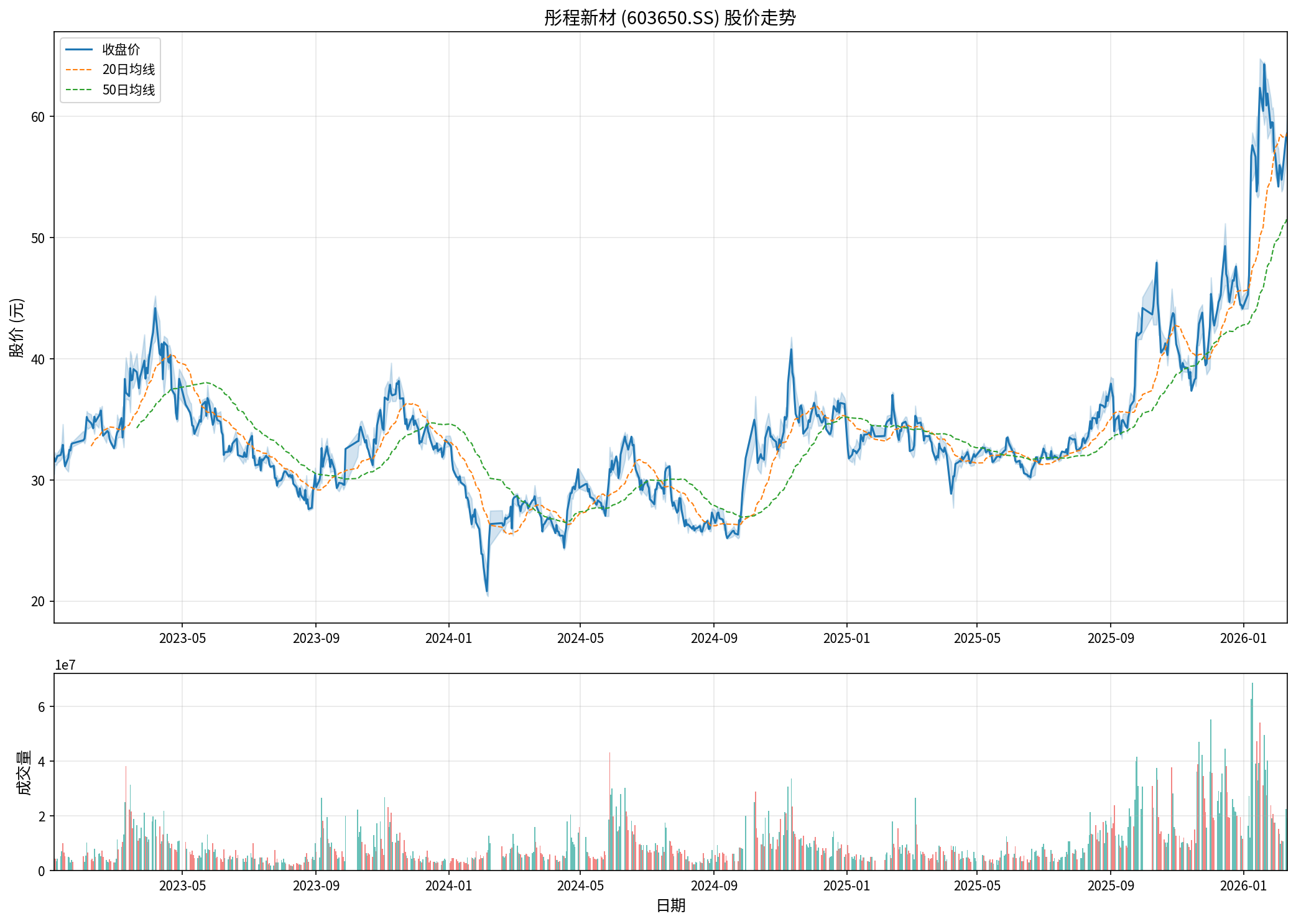Click the 50日均线 green dashed legend sample
1296x924 pixels.
pyautogui.click(x=79, y=90)
